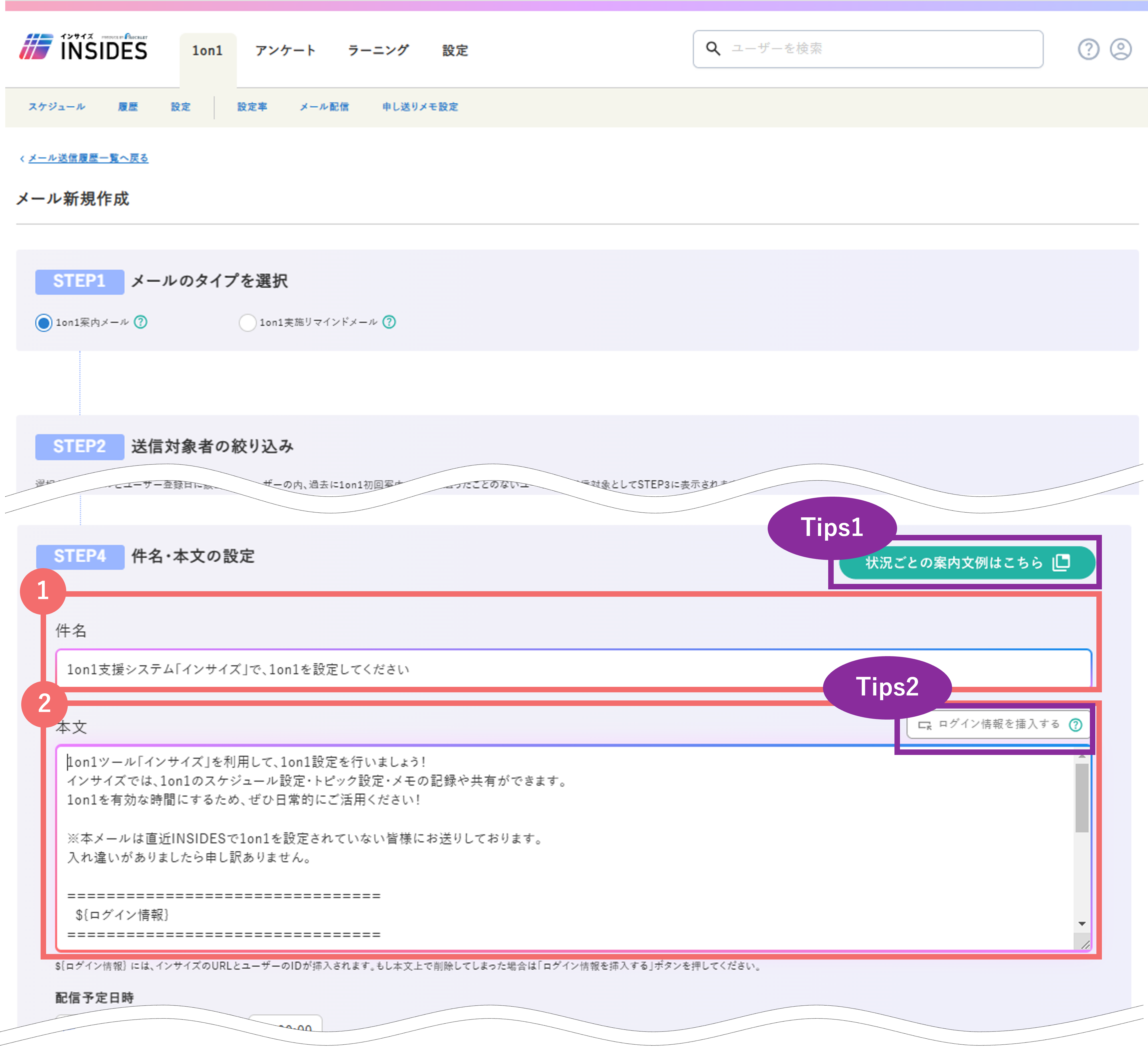Open the user account profile icon

point(1121,49)
